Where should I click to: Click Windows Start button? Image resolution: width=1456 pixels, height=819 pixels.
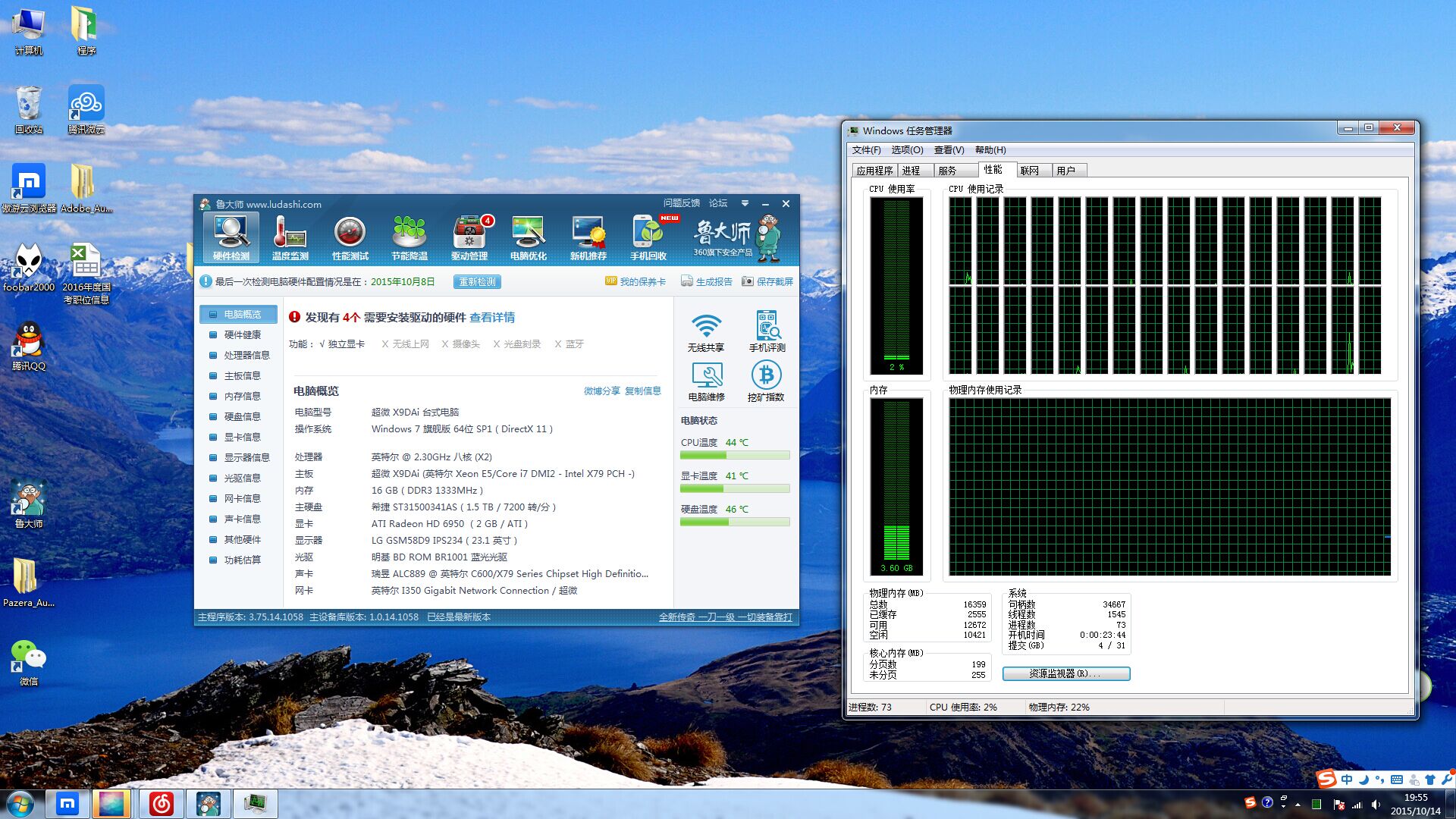(20, 804)
